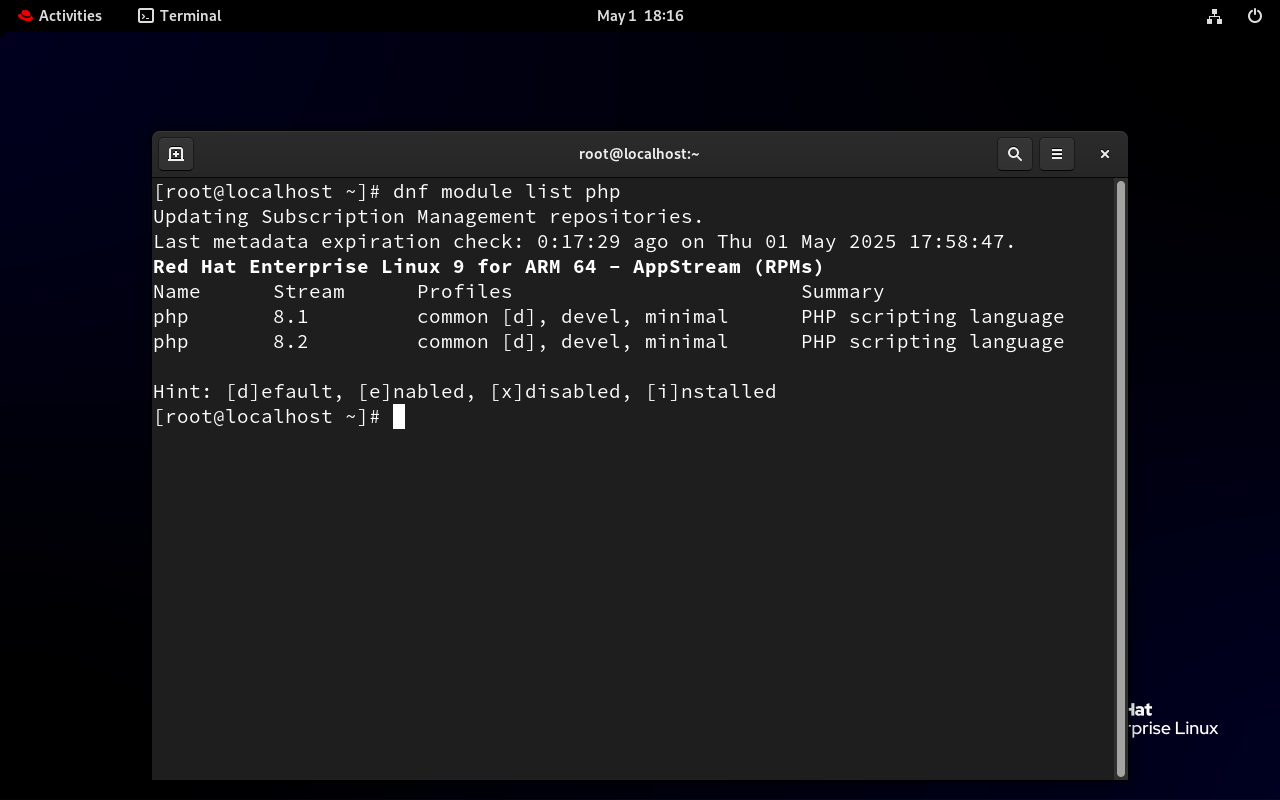Click the 'dnf module list php' command text

tap(507, 192)
